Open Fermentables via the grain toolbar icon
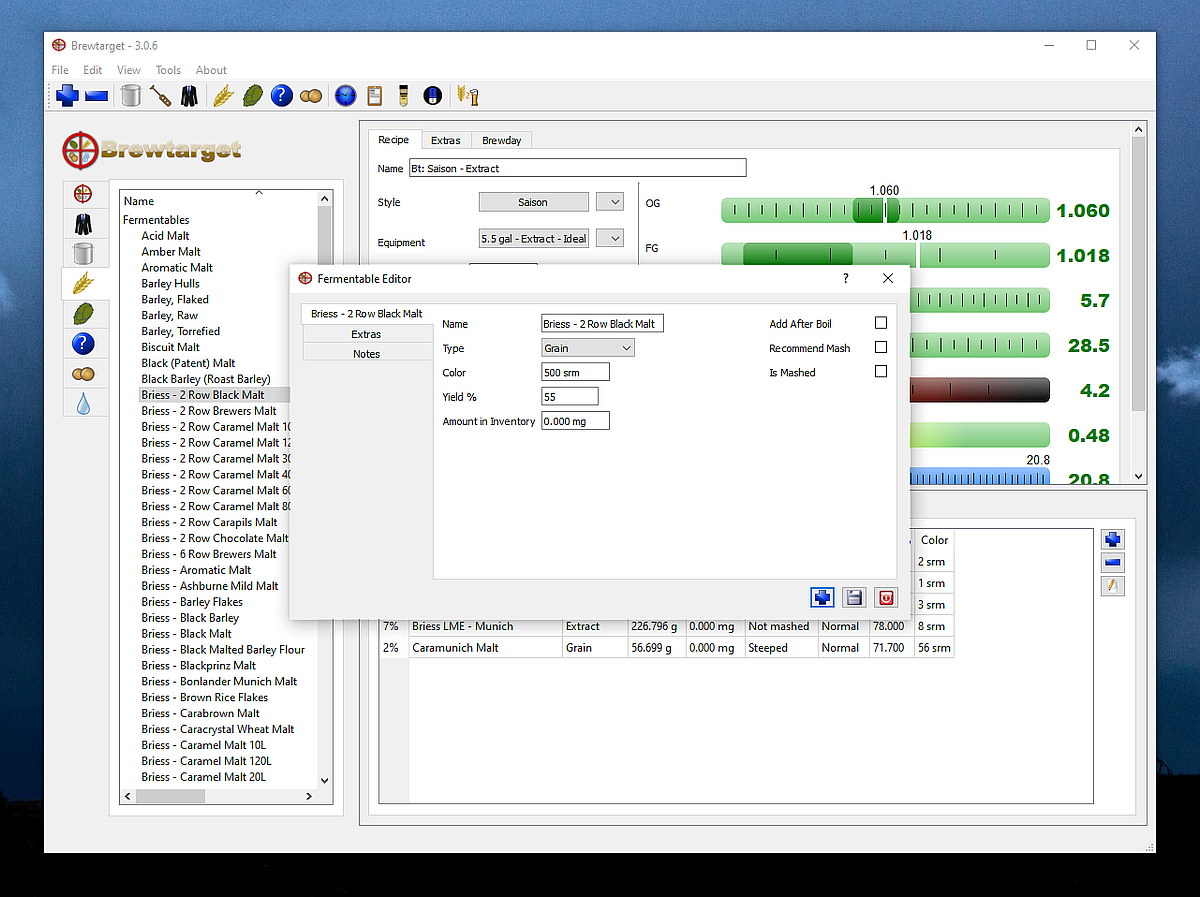The width and height of the screenshot is (1200, 897). coord(222,96)
